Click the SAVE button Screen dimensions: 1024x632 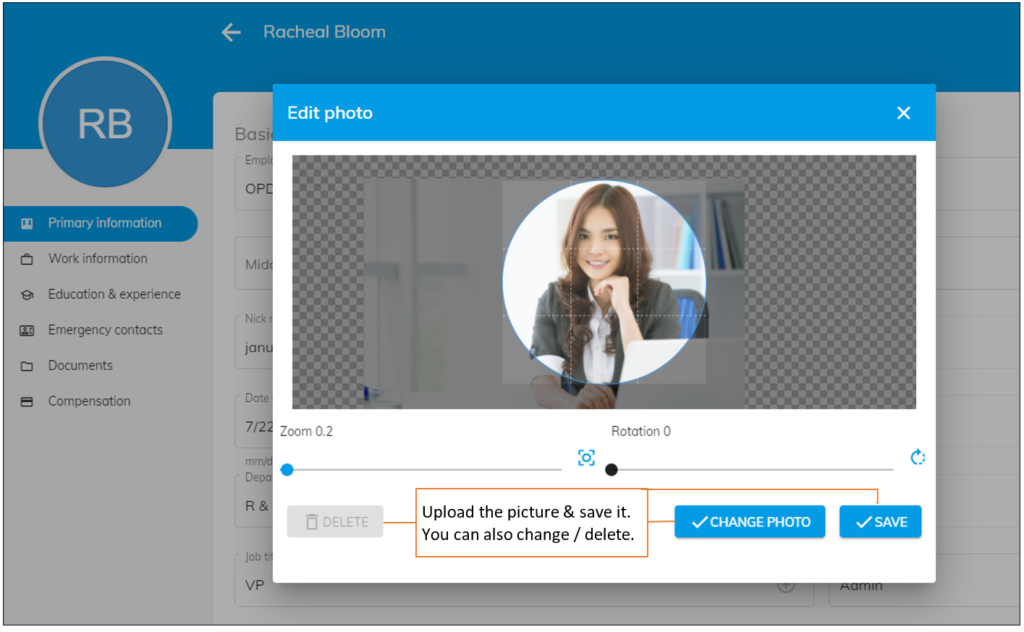880,521
